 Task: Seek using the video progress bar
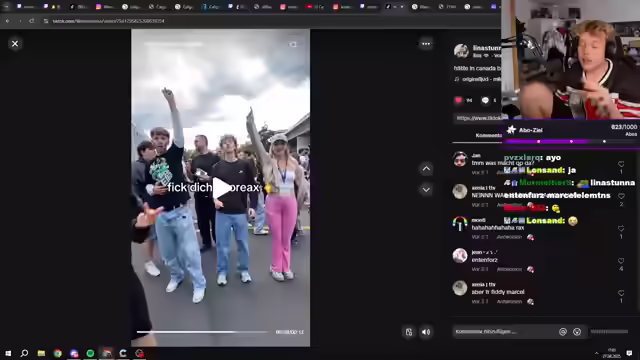coord(202,332)
